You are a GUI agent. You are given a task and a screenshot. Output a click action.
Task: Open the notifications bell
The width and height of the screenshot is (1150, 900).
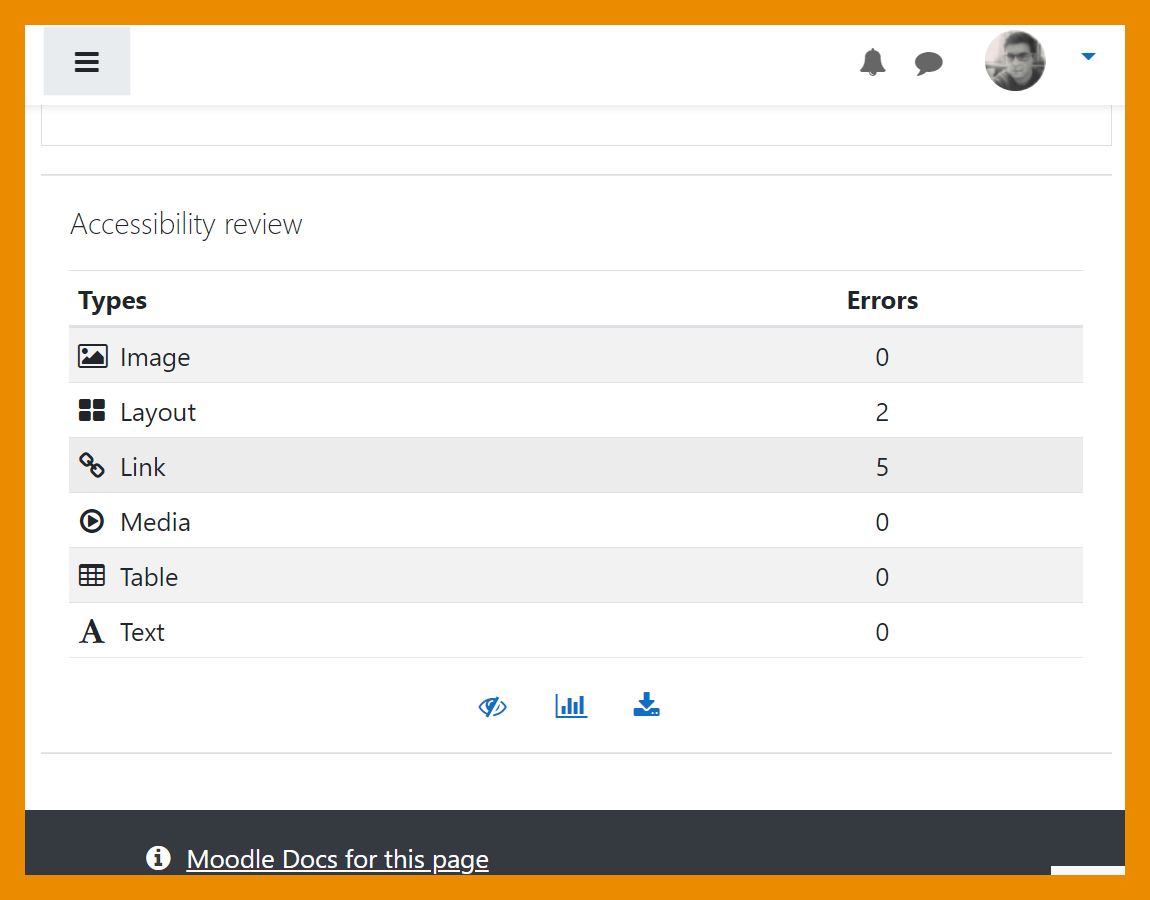click(x=872, y=63)
